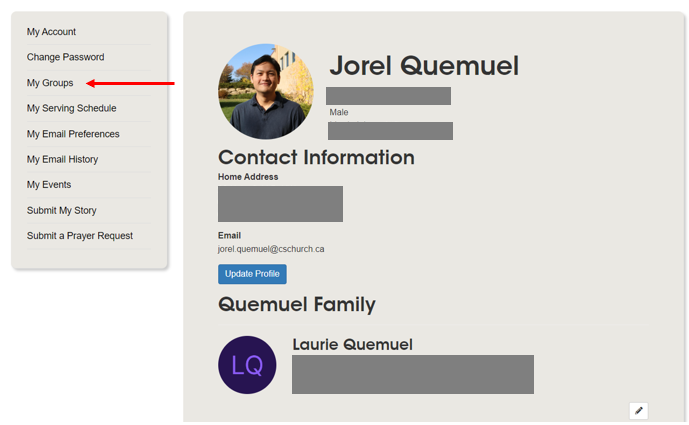Screen dimensions: 689x425
Task: Go to My Groups
Action: click(x=50, y=83)
